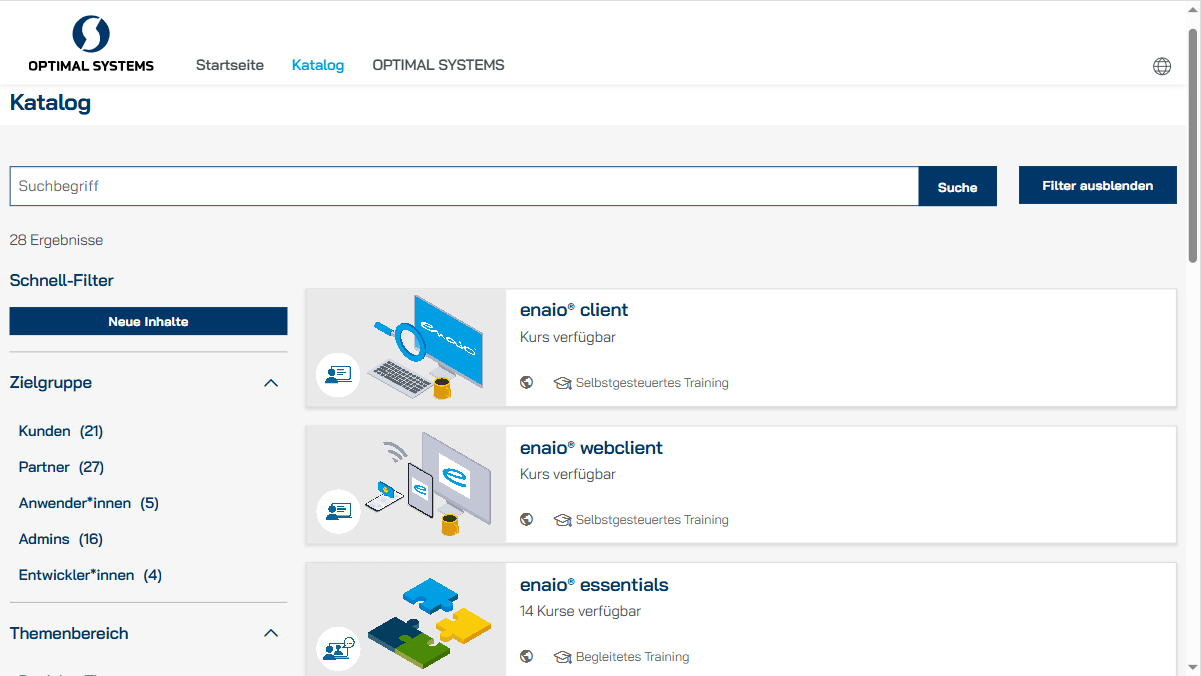
Task: Filter by Entwickler*innen (4)
Action: [x=90, y=575]
